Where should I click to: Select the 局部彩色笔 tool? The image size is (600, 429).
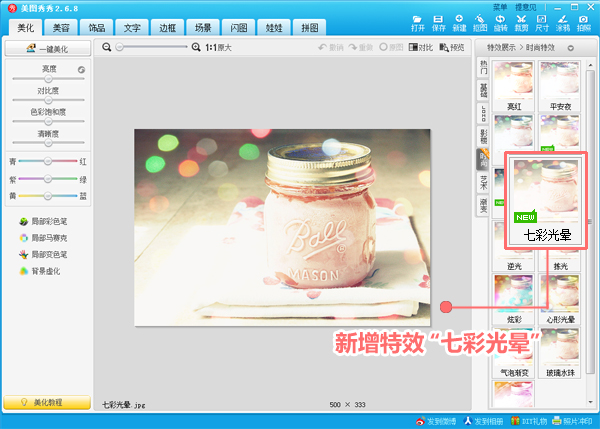click(x=46, y=221)
